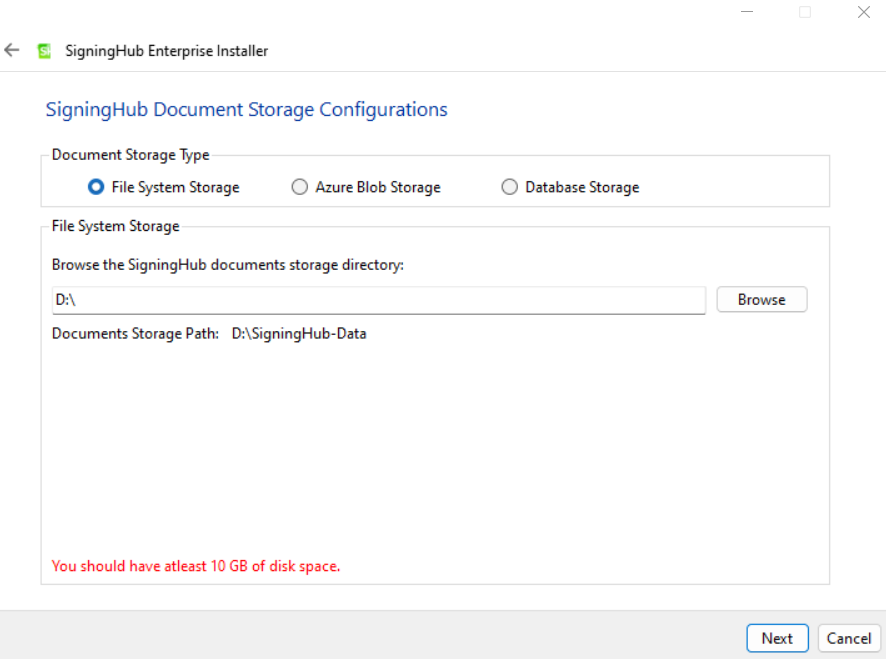Click the D:\SigningHub-Data path text

(x=299, y=333)
